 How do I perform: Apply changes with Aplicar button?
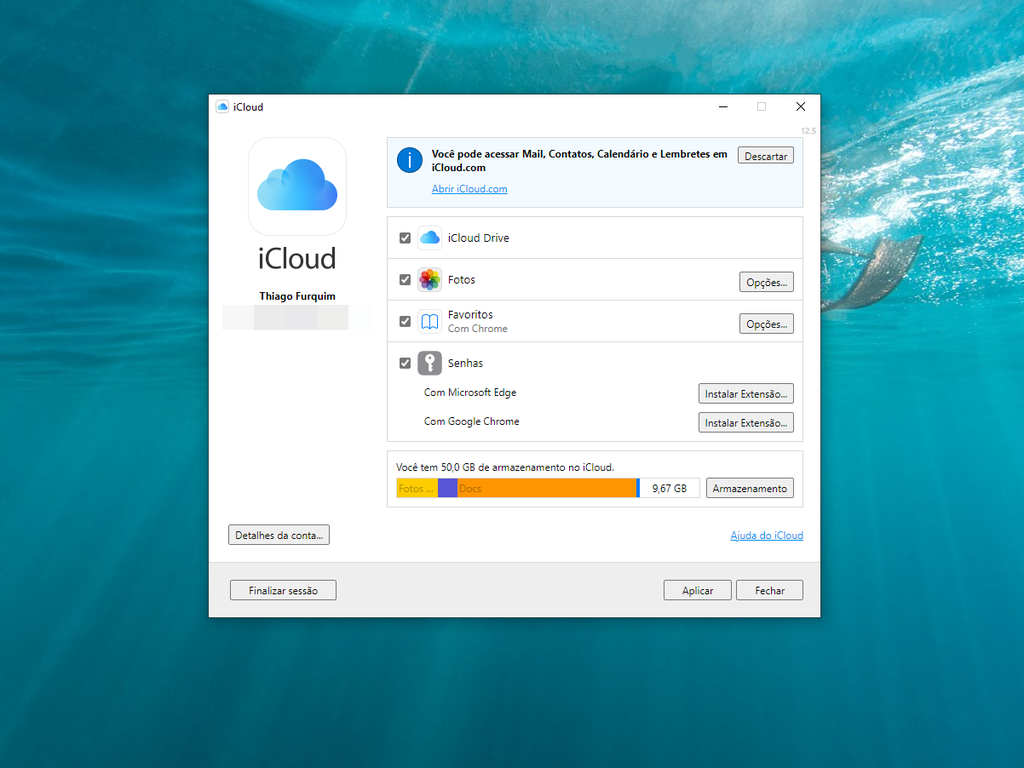697,590
